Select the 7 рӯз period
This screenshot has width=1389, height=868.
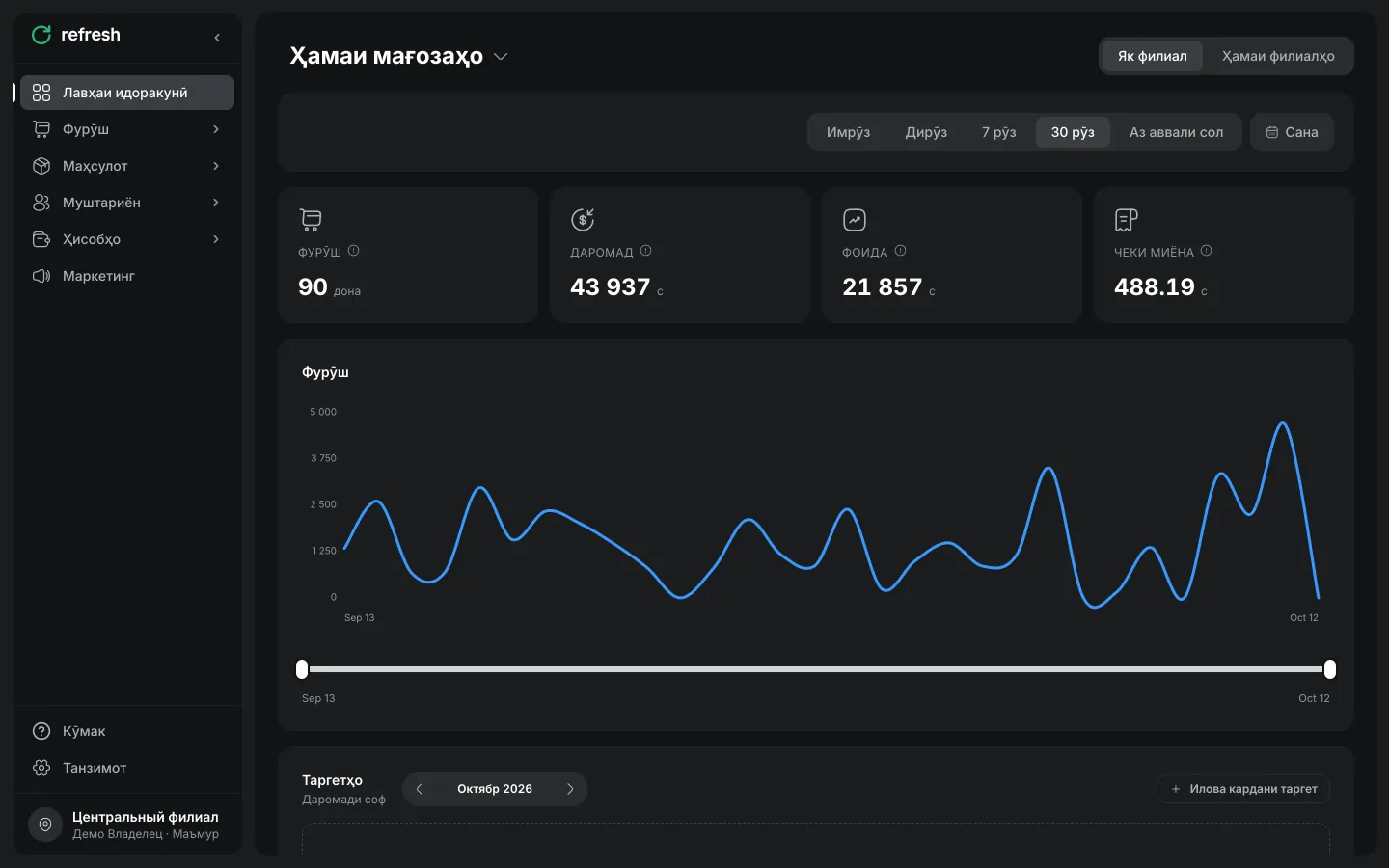point(999,132)
